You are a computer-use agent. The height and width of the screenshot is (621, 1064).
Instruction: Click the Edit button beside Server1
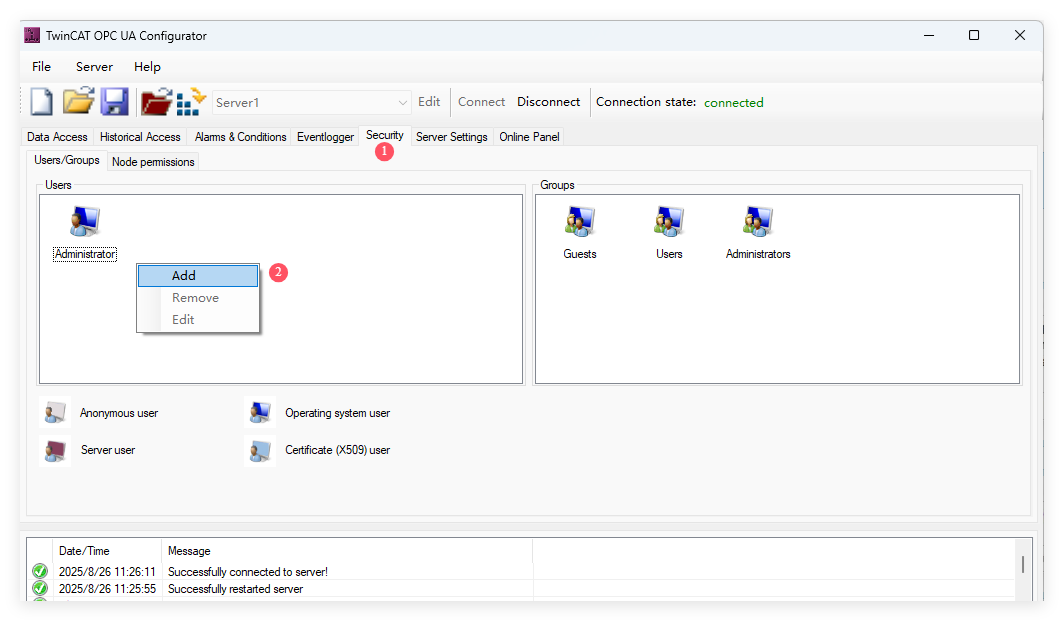(x=429, y=102)
